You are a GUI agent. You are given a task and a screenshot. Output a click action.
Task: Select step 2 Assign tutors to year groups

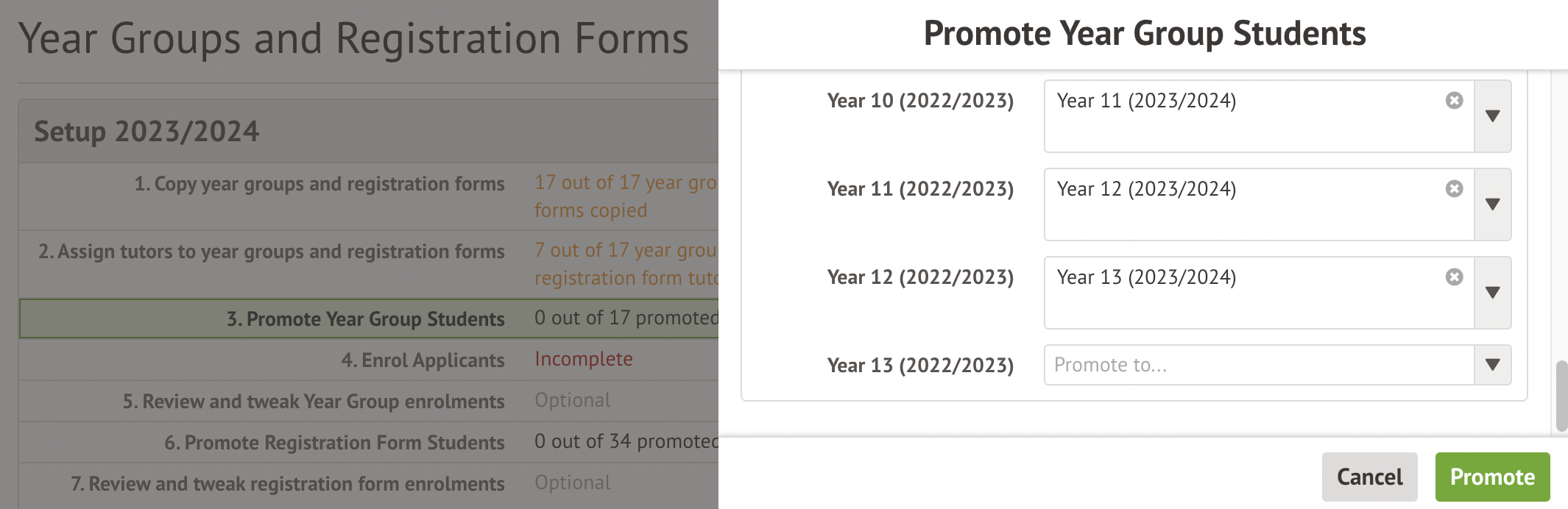[272, 252]
